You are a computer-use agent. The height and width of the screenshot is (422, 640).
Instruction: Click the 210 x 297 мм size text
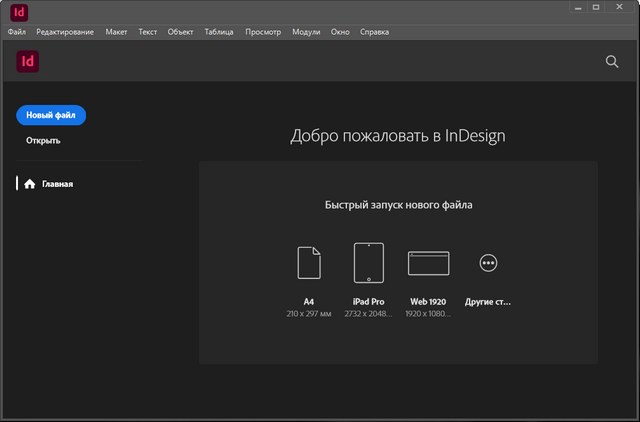pos(309,314)
